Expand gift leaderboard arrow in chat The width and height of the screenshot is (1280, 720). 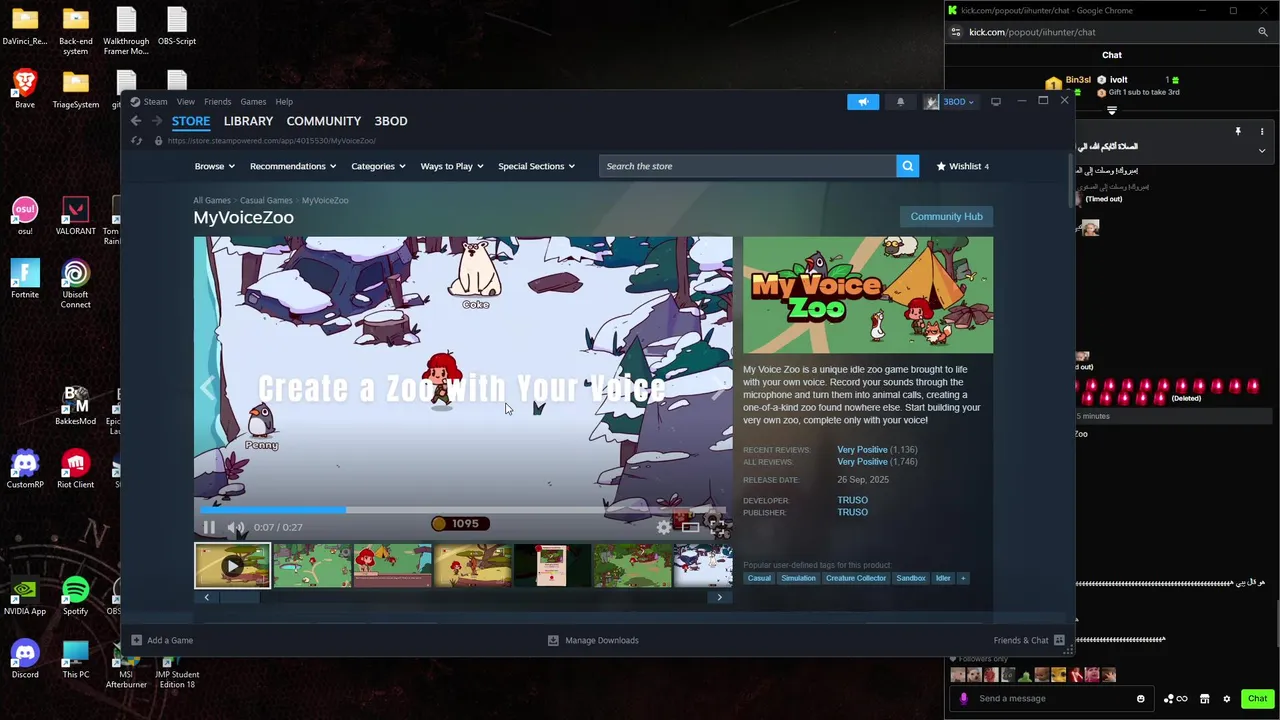tap(1111, 110)
